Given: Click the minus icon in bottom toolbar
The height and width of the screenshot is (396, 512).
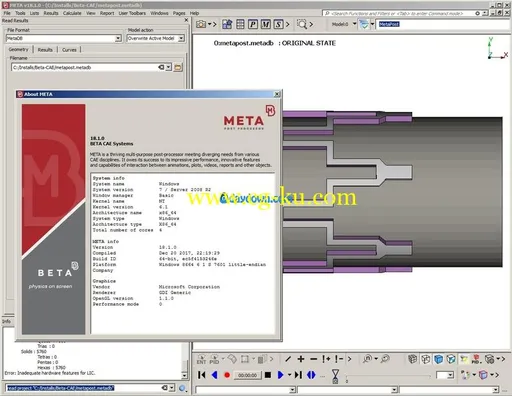Looking at the screenshot, I should tap(313, 359).
